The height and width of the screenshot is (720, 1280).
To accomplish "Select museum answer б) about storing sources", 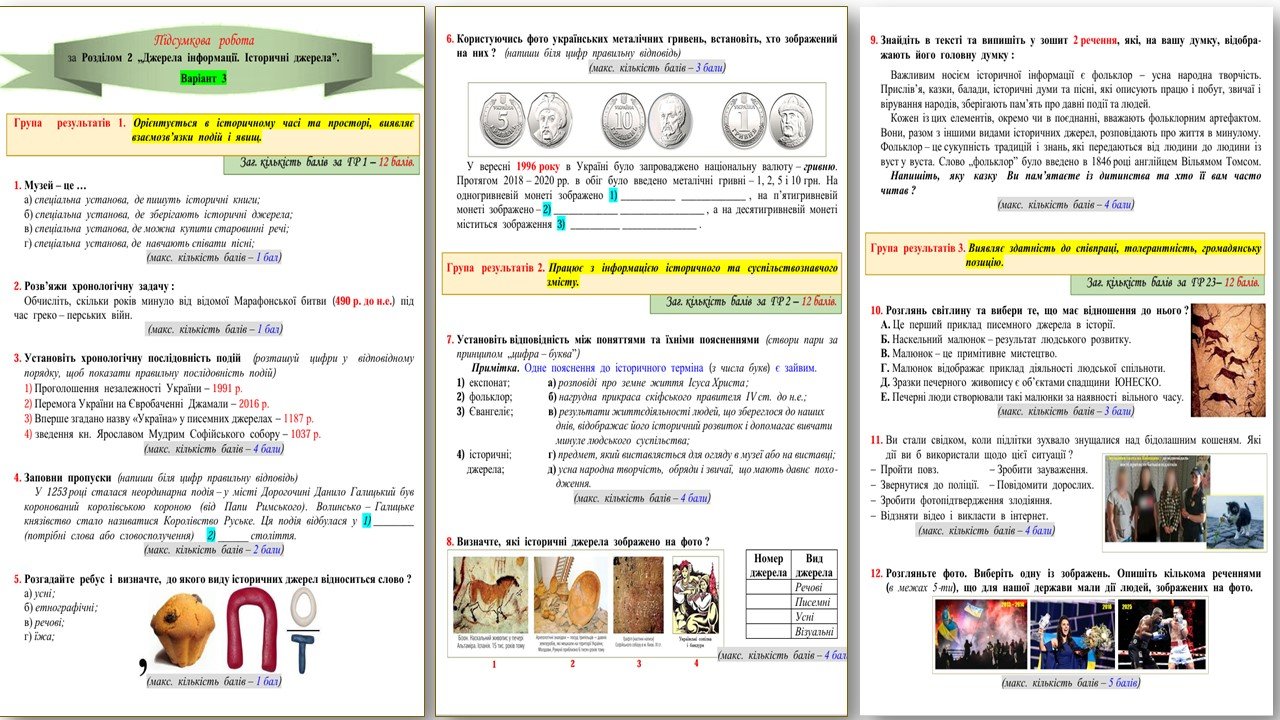I will tap(160, 214).
